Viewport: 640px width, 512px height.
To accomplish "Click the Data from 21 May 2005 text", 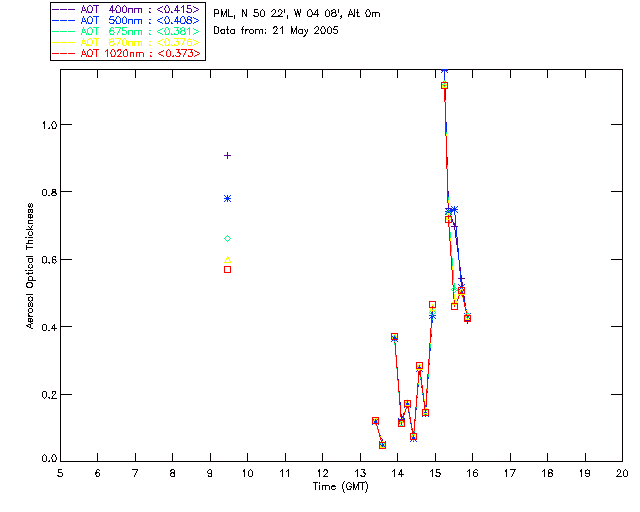I will tap(276, 31).
